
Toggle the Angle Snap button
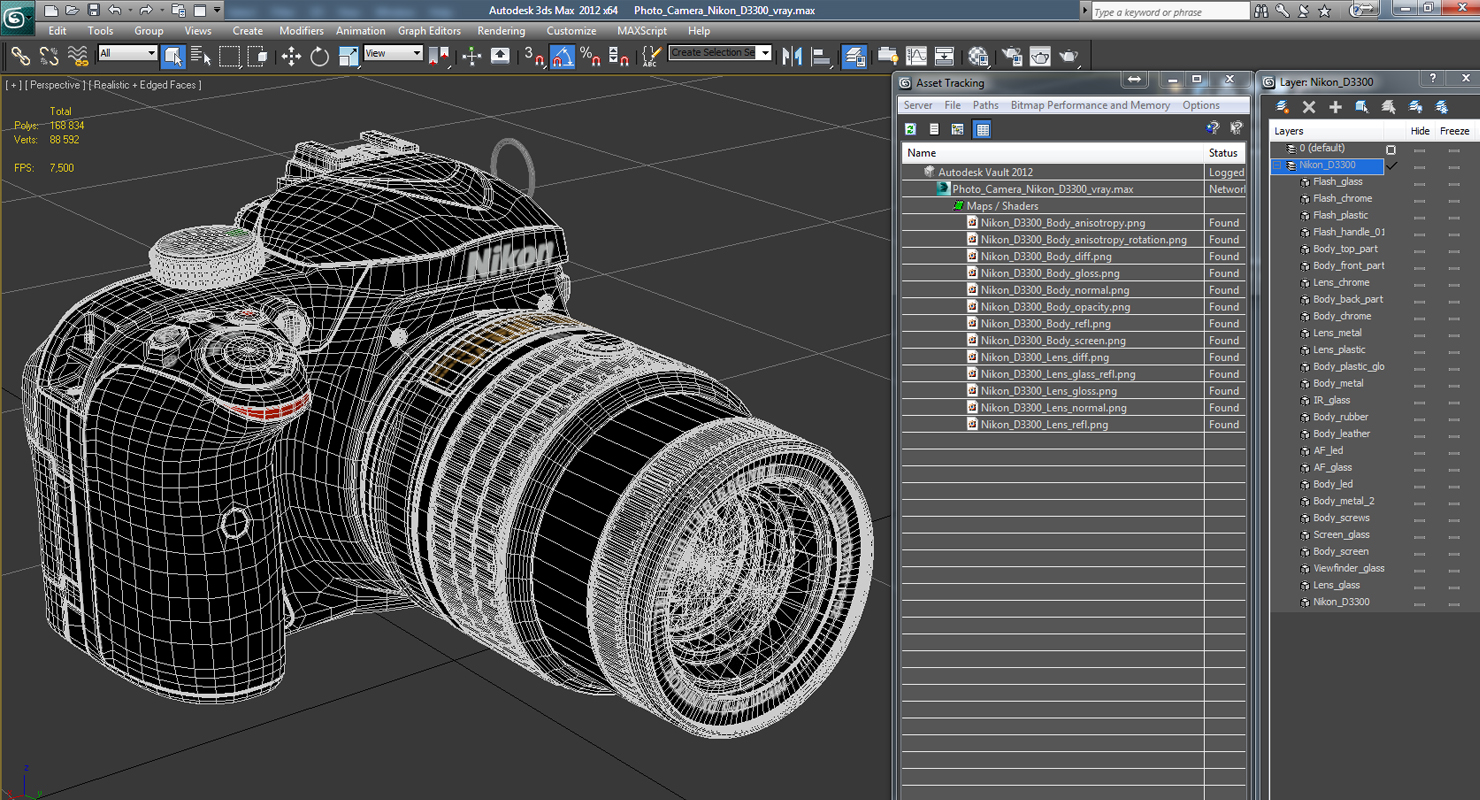click(x=562, y=56)
